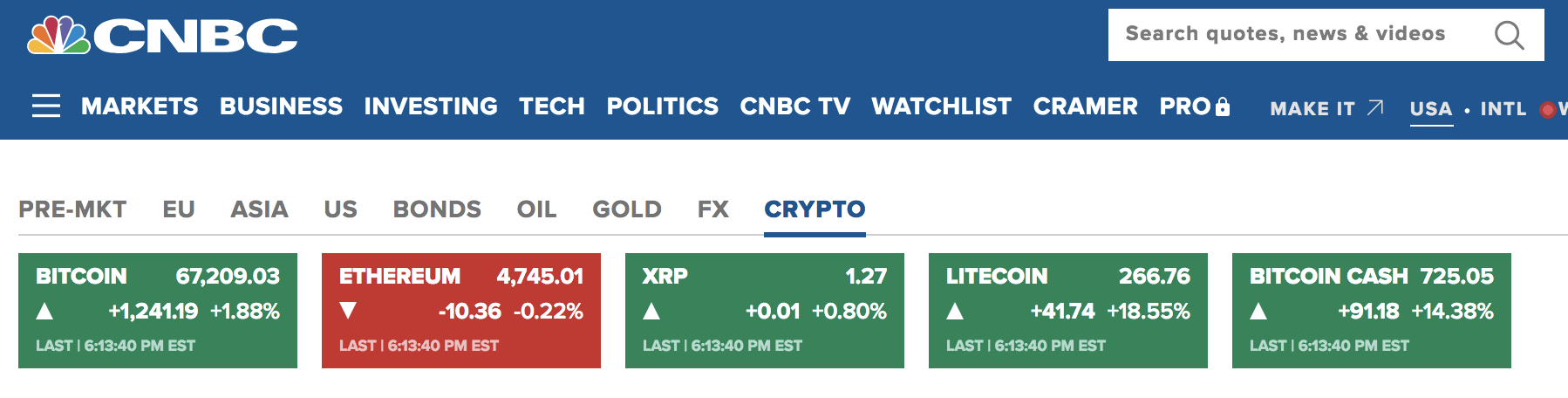Open the Bitcoin Cash quote card
Screen dimensions: 1568x398
(1372, 311)
